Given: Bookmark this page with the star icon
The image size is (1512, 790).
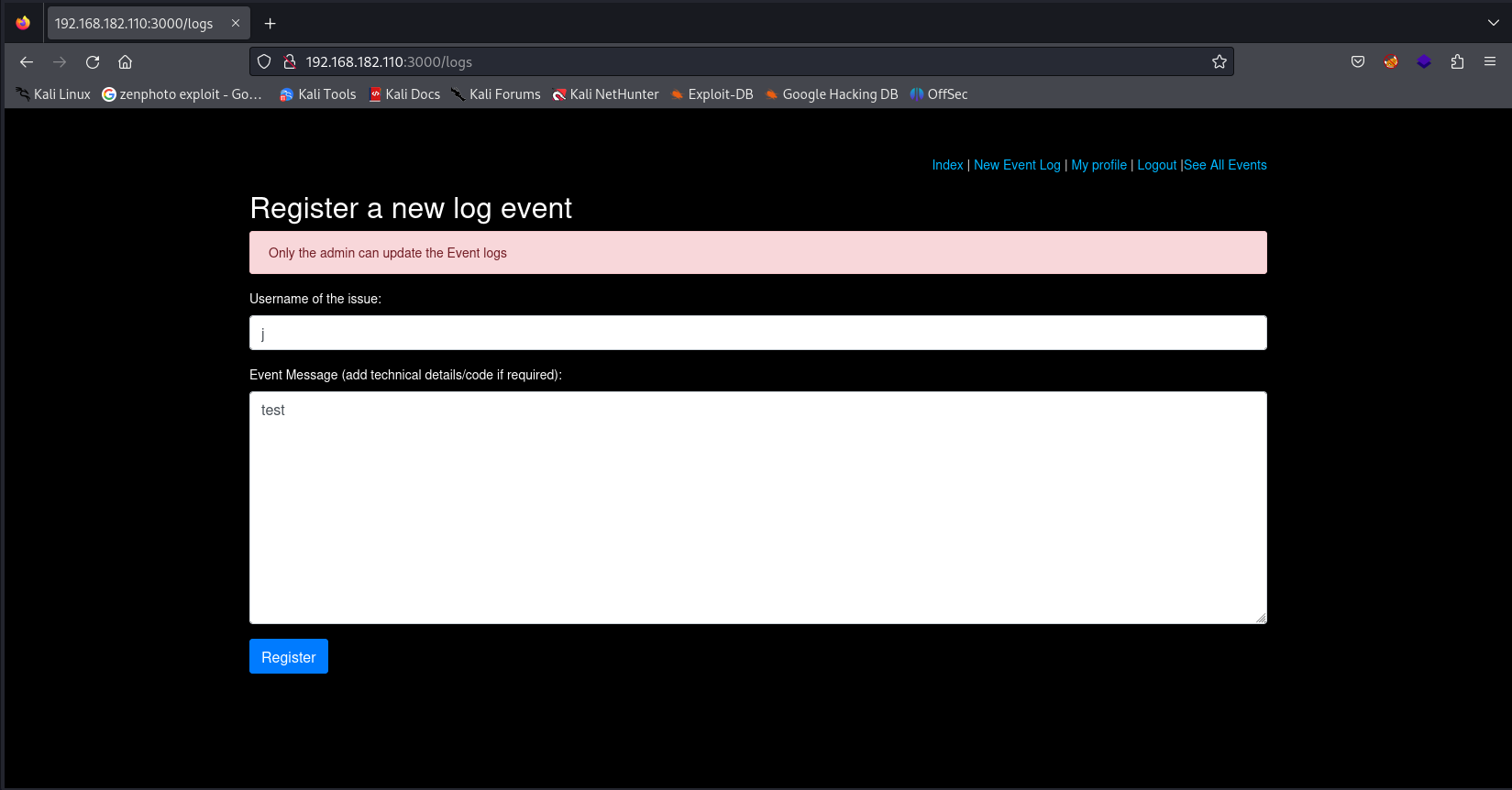Looking at the screenshot, I should (x=1219, y=62).
